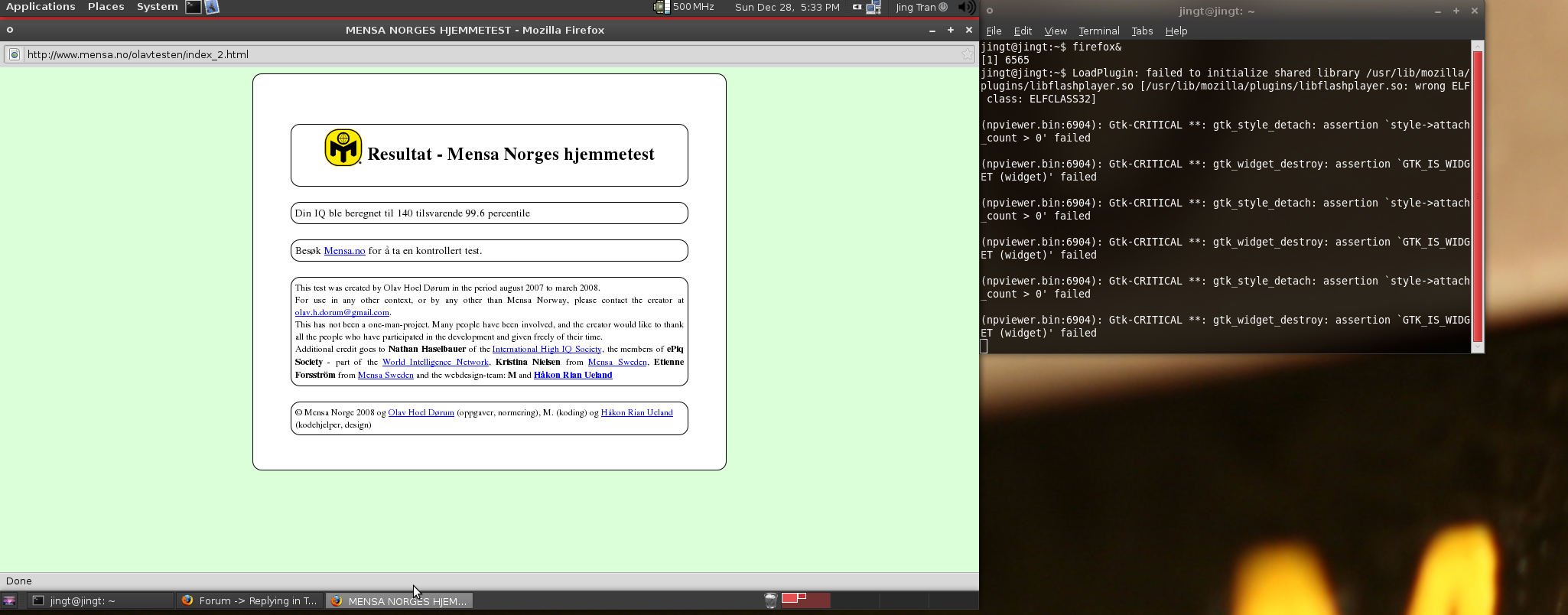The image size is (1568, 615).
Task: Open the Applications menu
Action: [x=41, y=7]
